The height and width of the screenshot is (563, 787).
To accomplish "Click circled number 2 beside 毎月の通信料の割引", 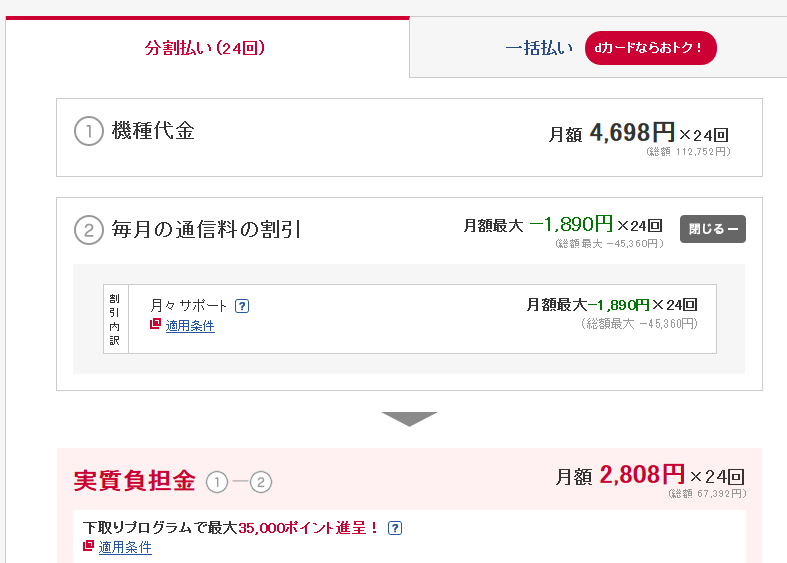I will click(x=89, y=230).
